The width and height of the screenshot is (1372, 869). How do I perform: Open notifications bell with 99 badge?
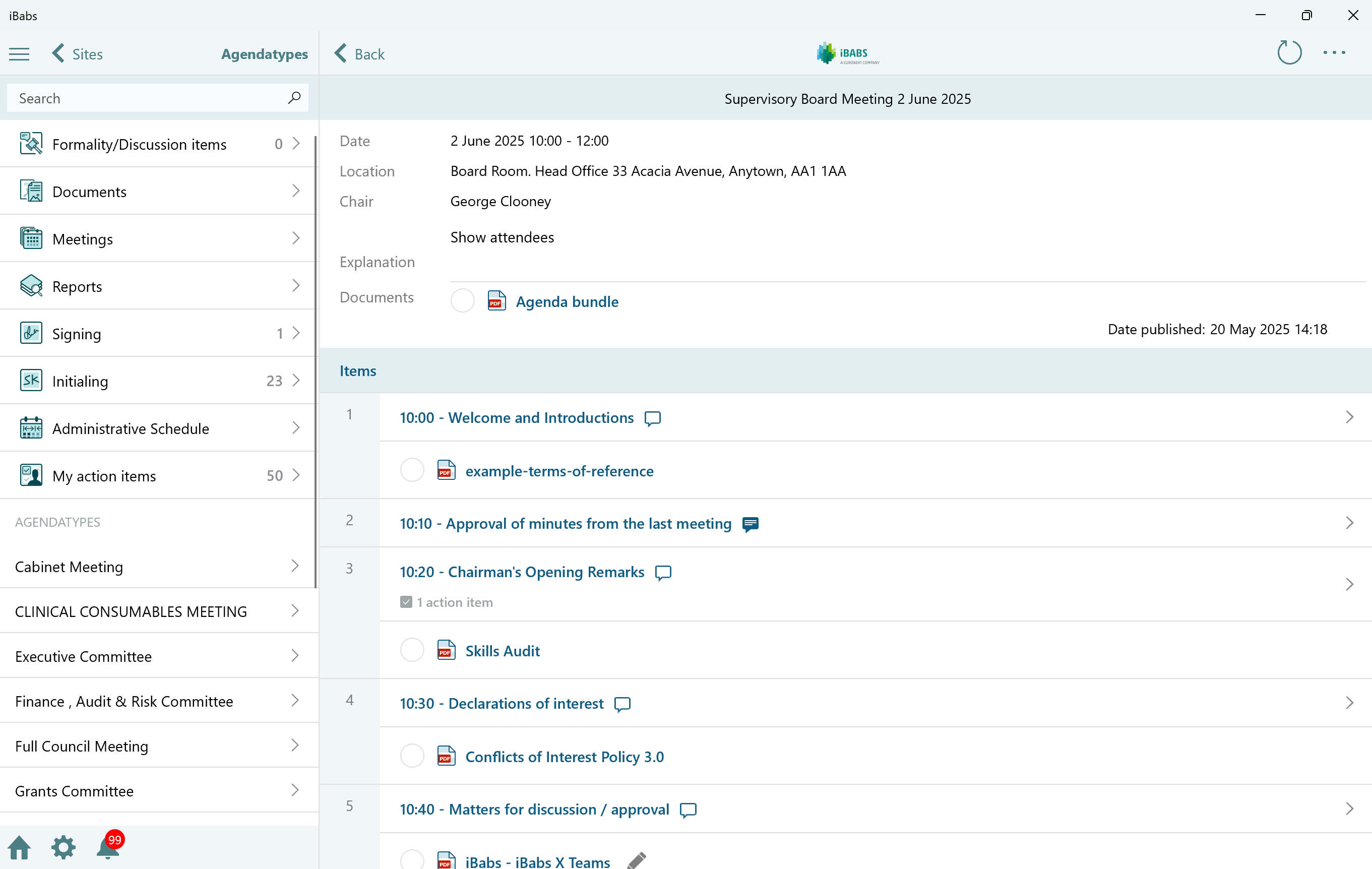[109, 845]
